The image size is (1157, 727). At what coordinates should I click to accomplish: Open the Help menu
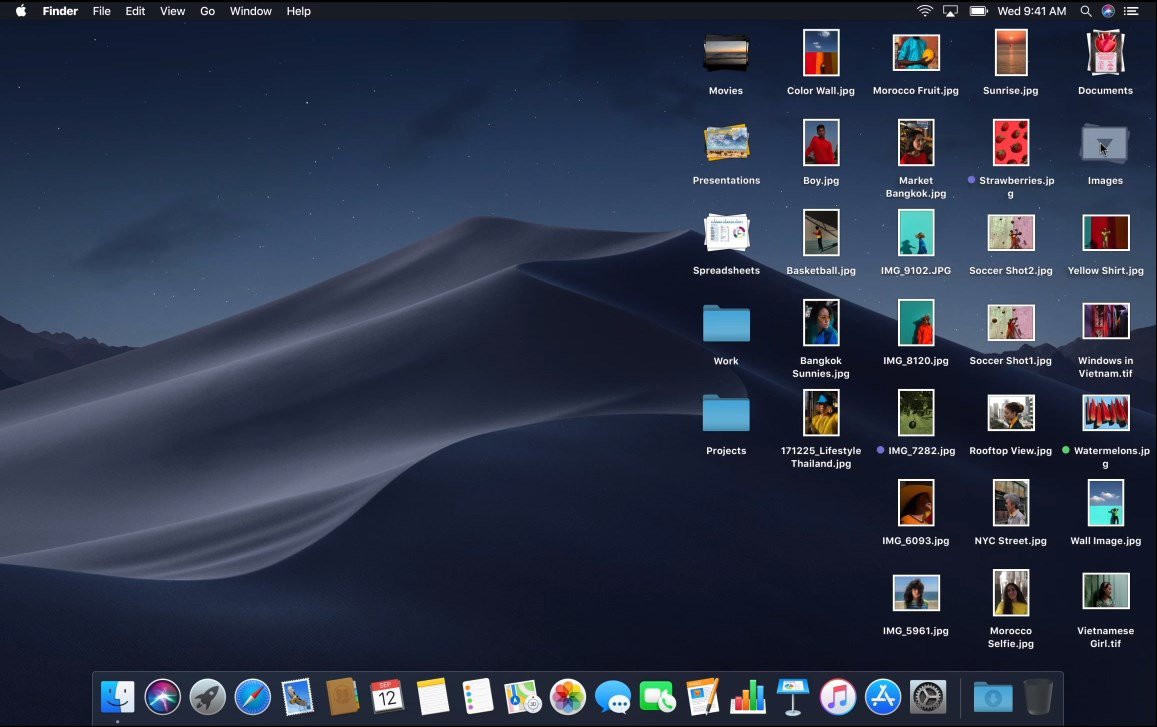pos(298,11)
